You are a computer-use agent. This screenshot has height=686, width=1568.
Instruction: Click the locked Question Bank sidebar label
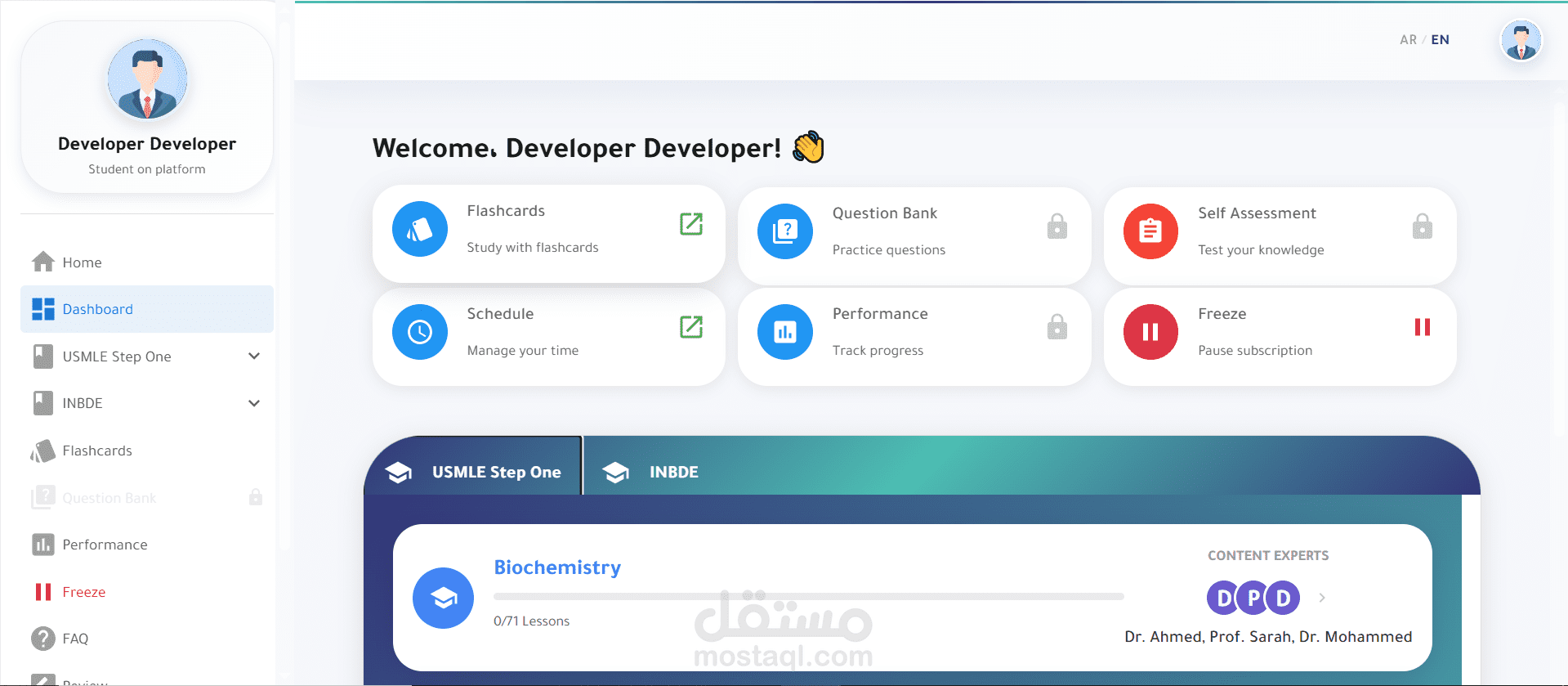click(109, 498)
